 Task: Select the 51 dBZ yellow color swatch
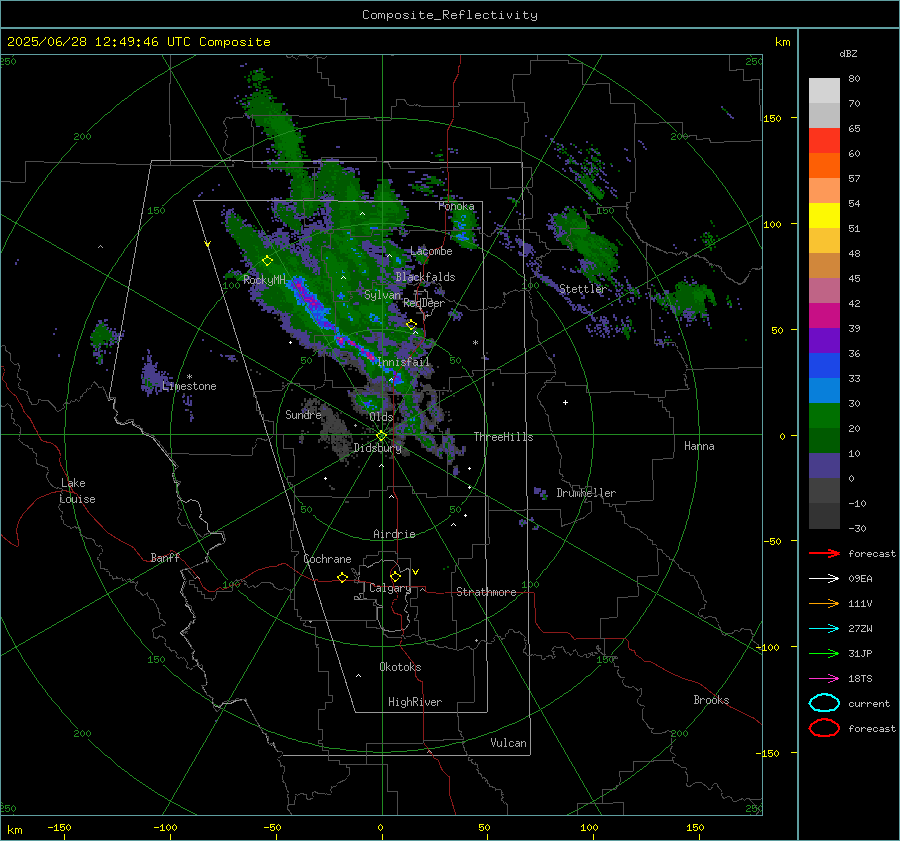click(824, 215)
